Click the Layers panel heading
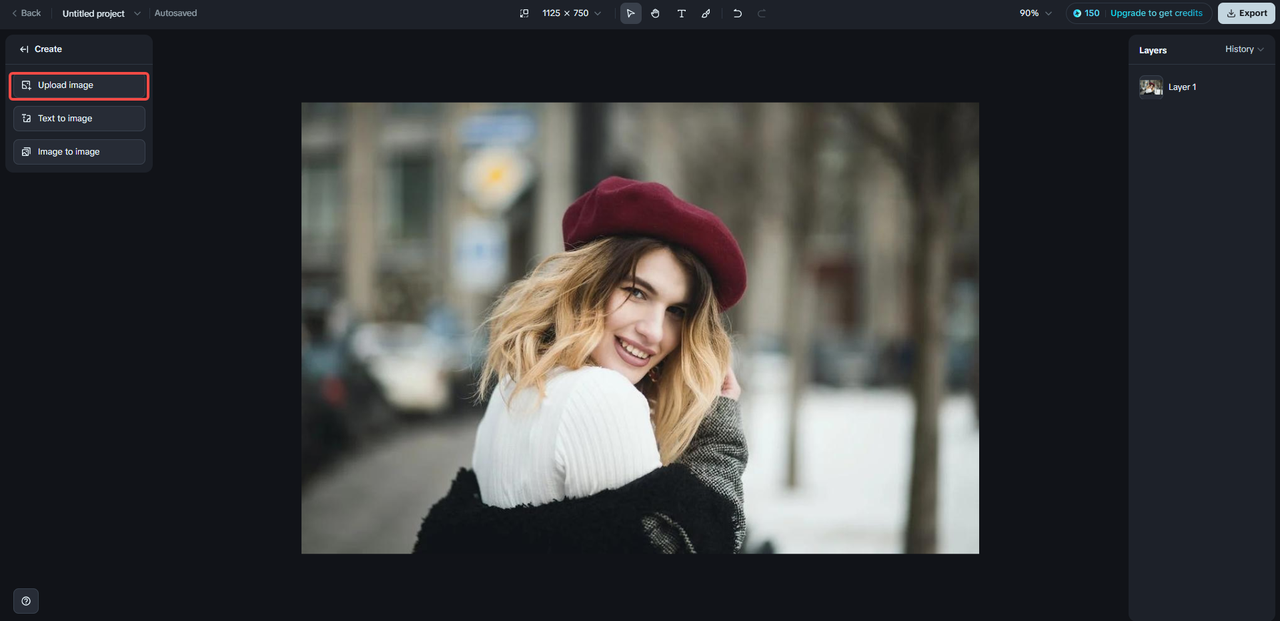The height and width of the screenshot is (621, 1280). tap(1153, 50)
